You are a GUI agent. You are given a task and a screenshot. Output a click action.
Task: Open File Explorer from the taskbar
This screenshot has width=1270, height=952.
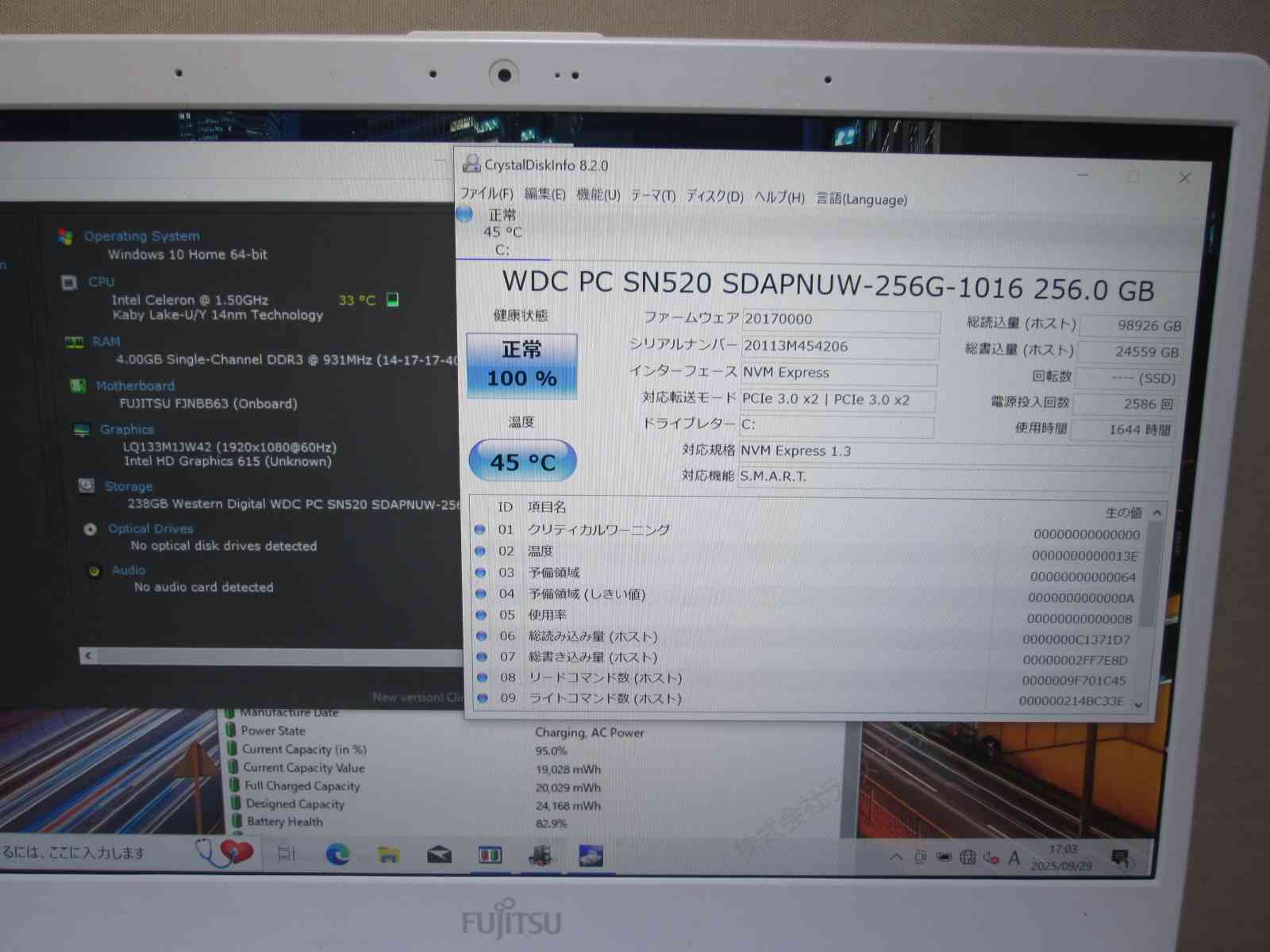click(388, 854)
